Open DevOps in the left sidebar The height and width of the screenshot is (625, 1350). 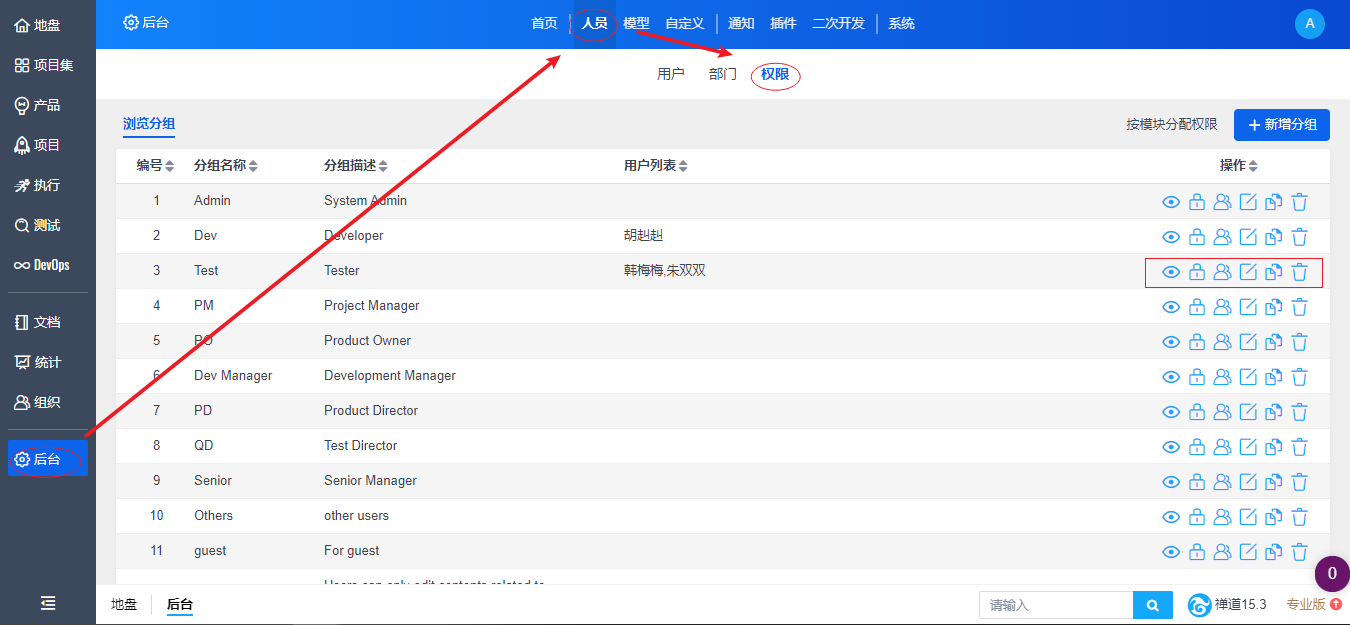[42, 265]
